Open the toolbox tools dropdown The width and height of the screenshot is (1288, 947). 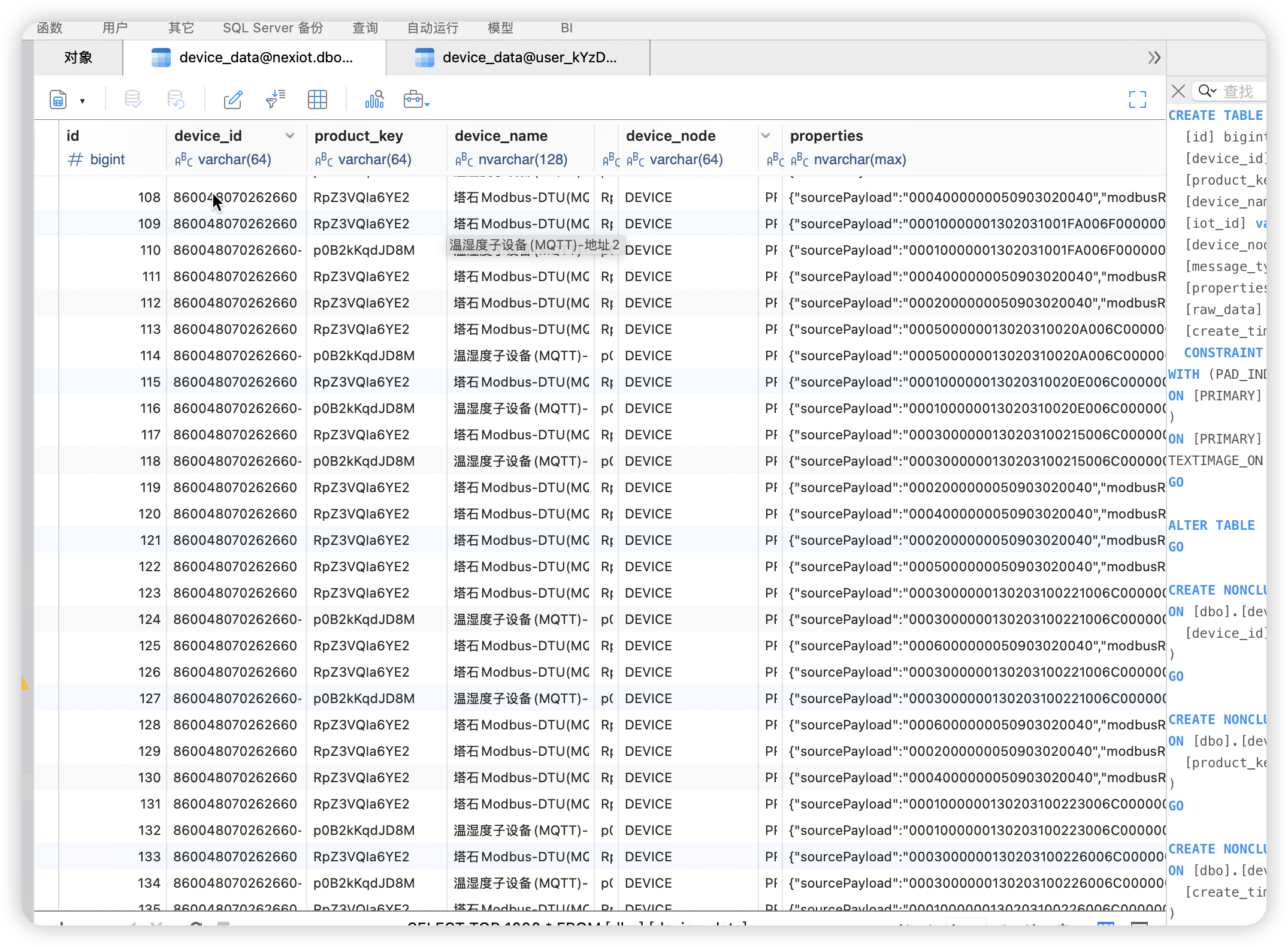click(x=417, y=99)
